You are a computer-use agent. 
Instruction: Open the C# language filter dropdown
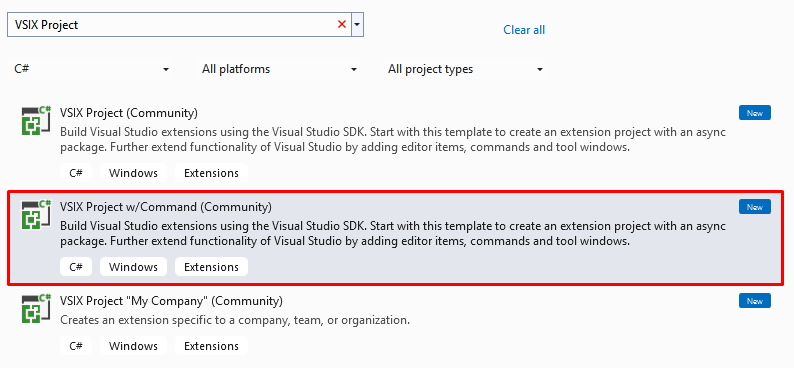(x=91, y=69)
